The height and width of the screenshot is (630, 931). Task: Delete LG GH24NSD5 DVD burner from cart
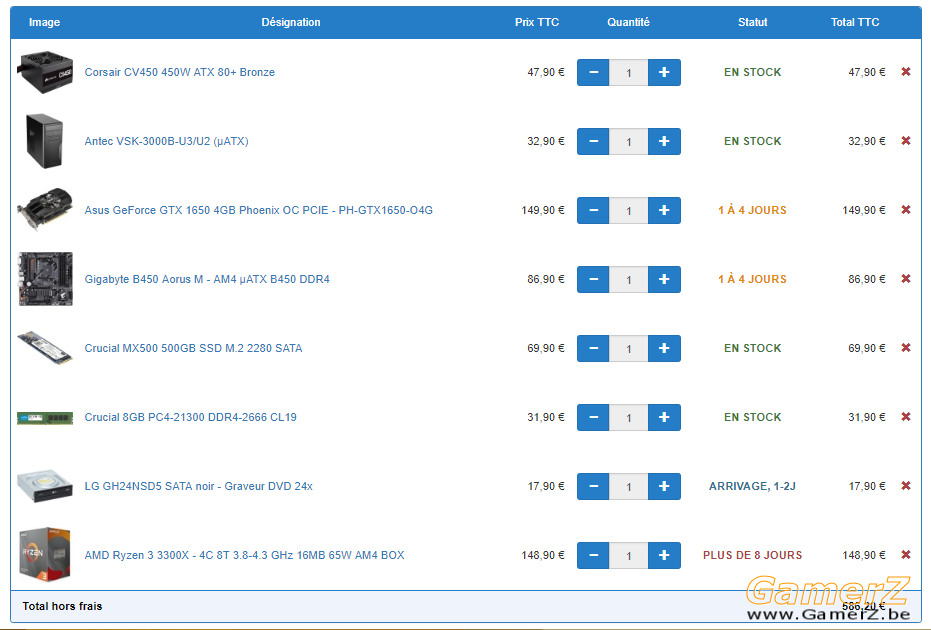[x=906, y=486]
